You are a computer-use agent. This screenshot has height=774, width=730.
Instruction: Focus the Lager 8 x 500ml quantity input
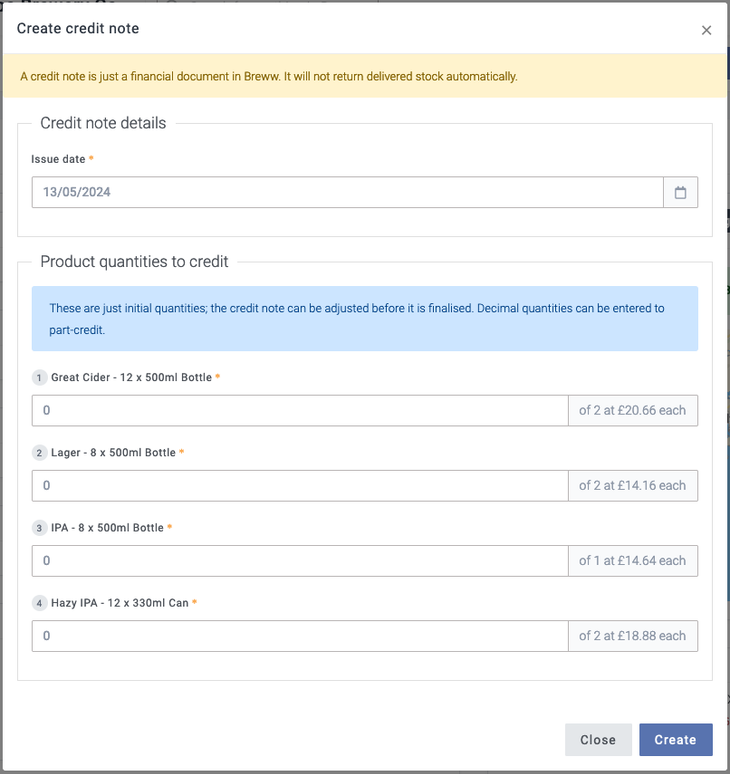300,485
